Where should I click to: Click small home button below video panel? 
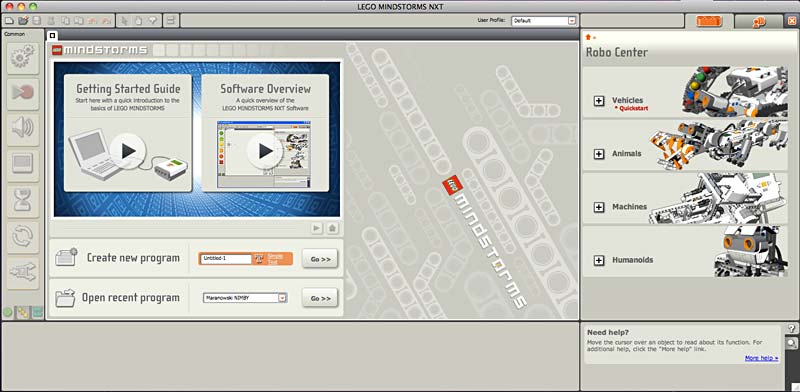pyautogui.click(x=332, y=228)
